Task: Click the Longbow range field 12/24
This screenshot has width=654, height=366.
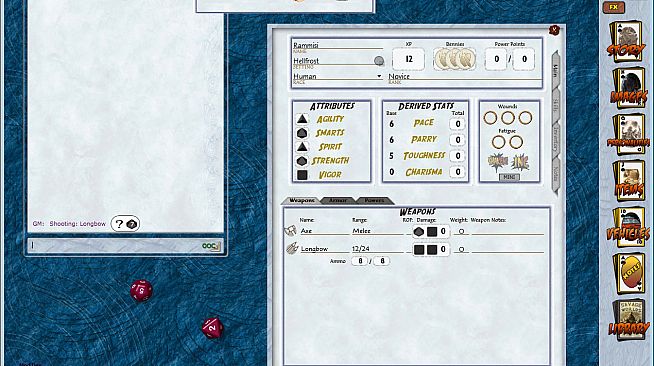Action: pyautogui.click(x=377, y=249)
